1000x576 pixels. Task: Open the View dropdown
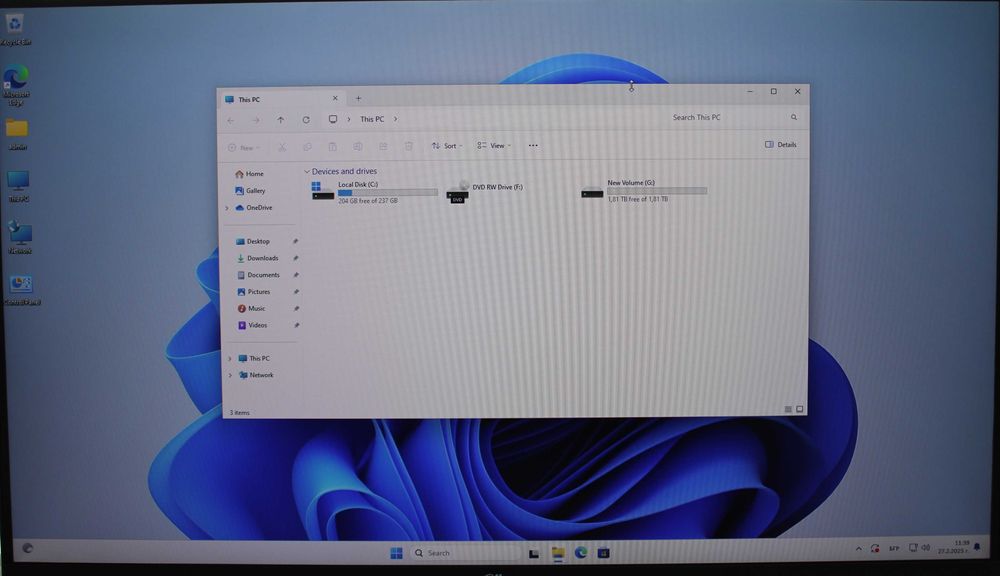pyautogui.click(x=494, y=145)
